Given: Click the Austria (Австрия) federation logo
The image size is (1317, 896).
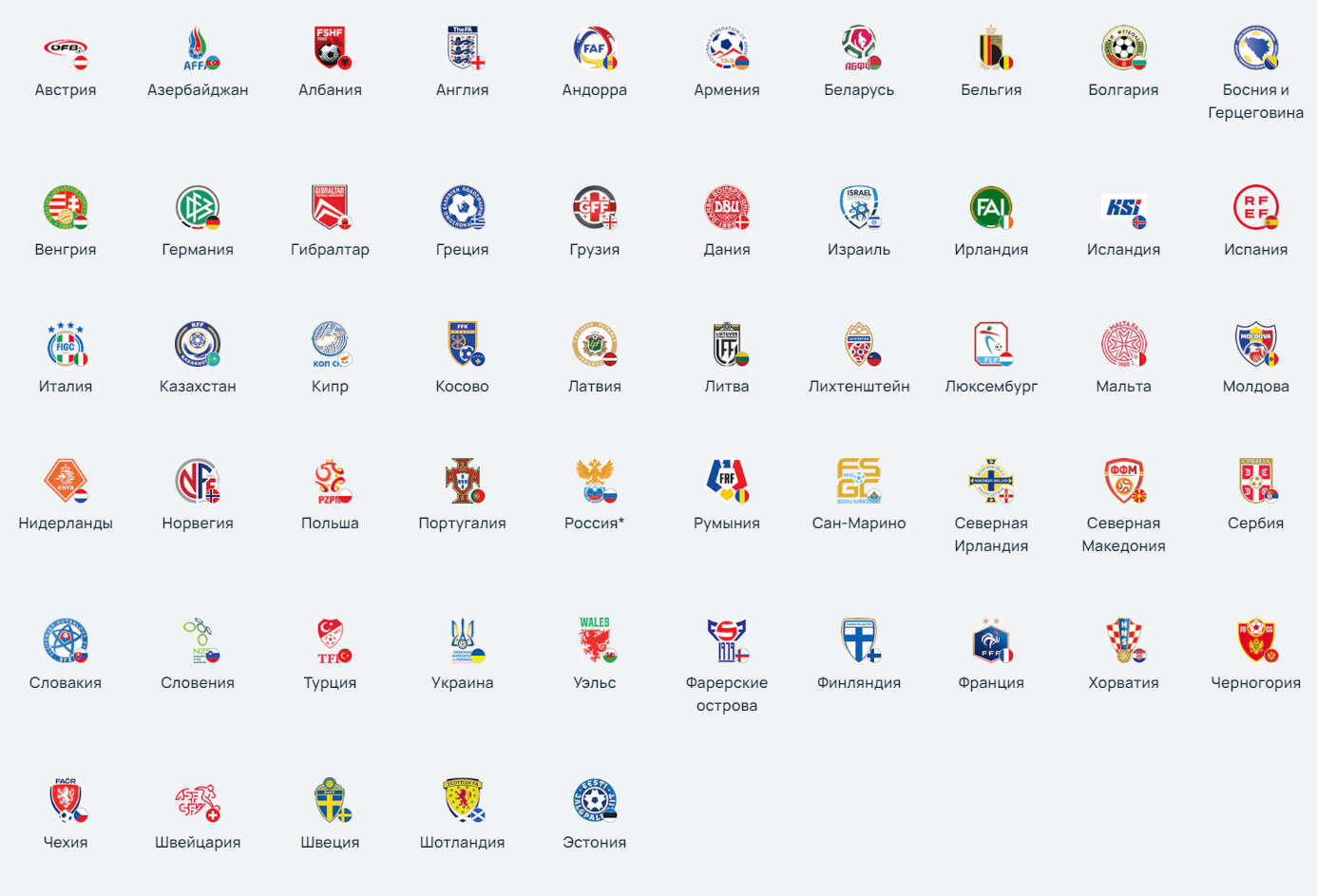Looking at the screenshot, I should click(66, 48).
